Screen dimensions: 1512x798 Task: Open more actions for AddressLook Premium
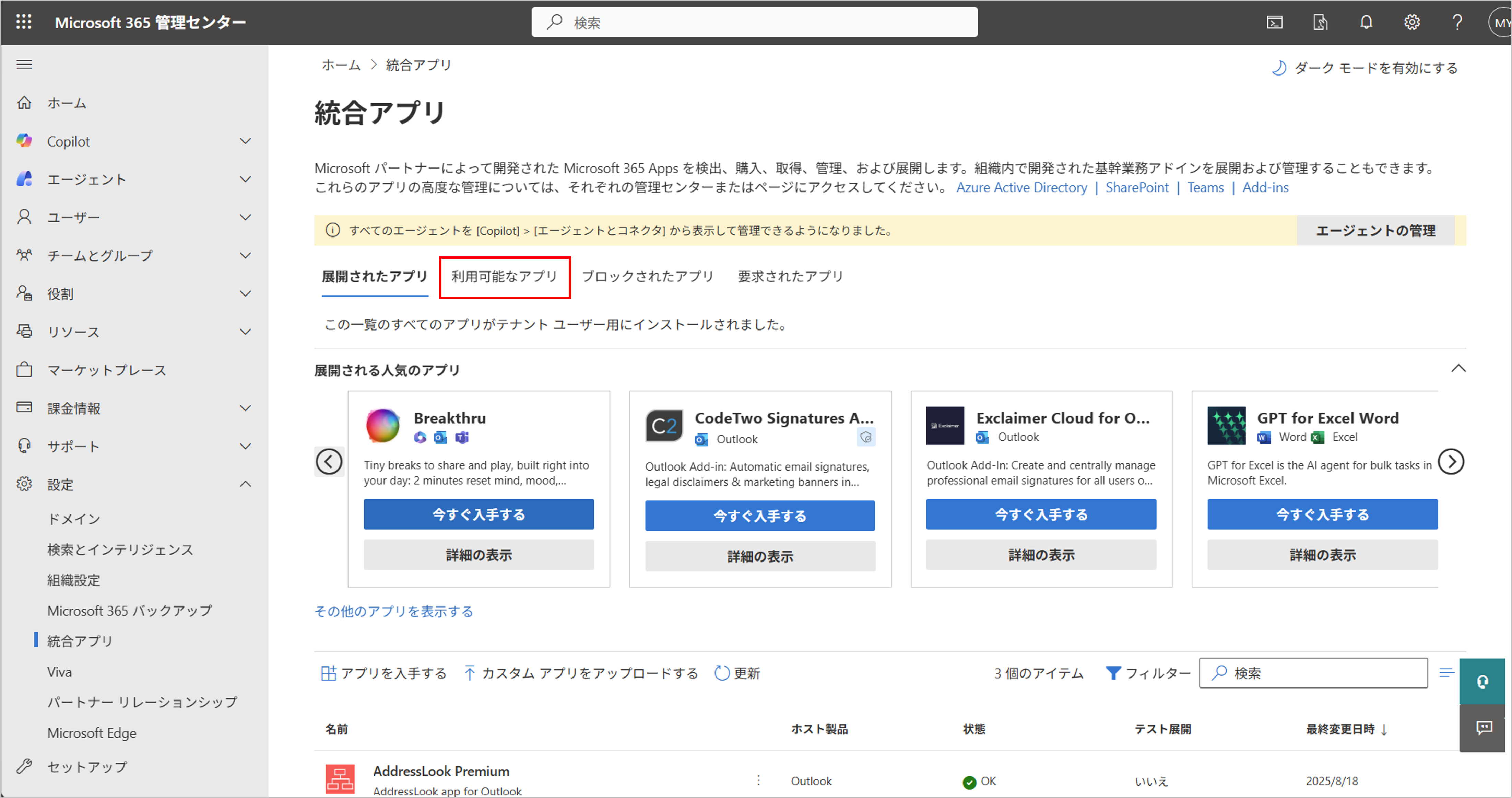(x=758, y=780)
